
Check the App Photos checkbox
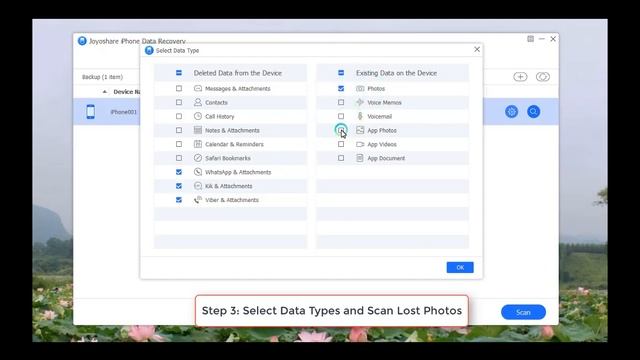341,130
